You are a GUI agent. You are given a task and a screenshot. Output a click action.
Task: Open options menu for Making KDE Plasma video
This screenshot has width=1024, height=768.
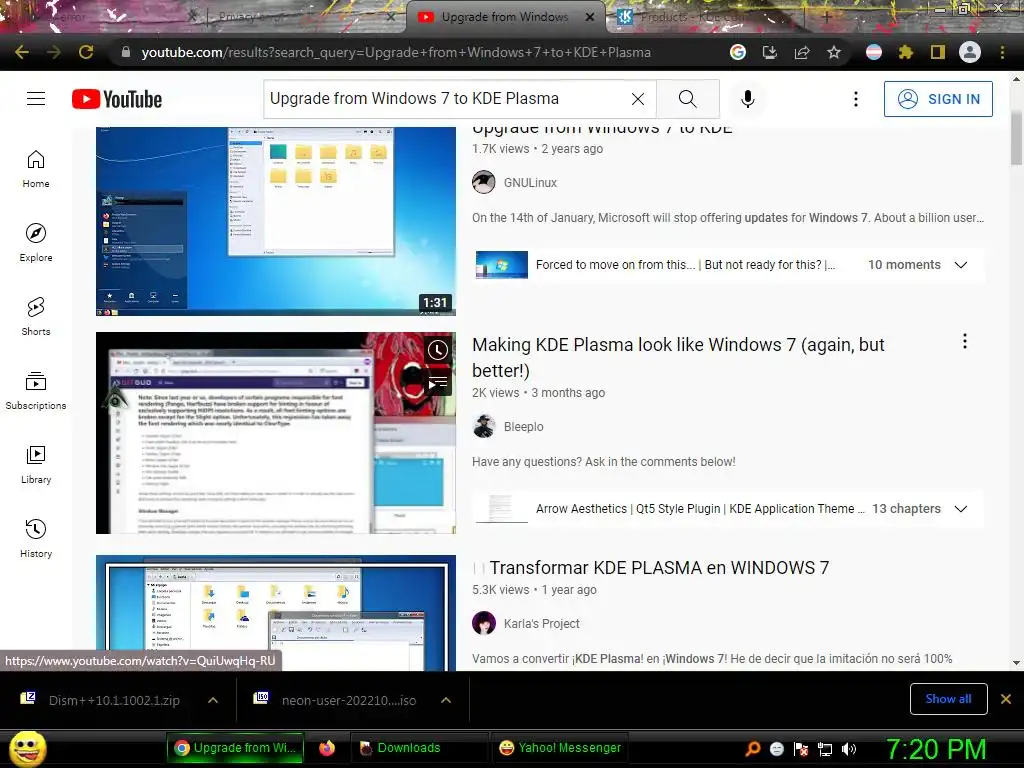[x=965, y=341]
